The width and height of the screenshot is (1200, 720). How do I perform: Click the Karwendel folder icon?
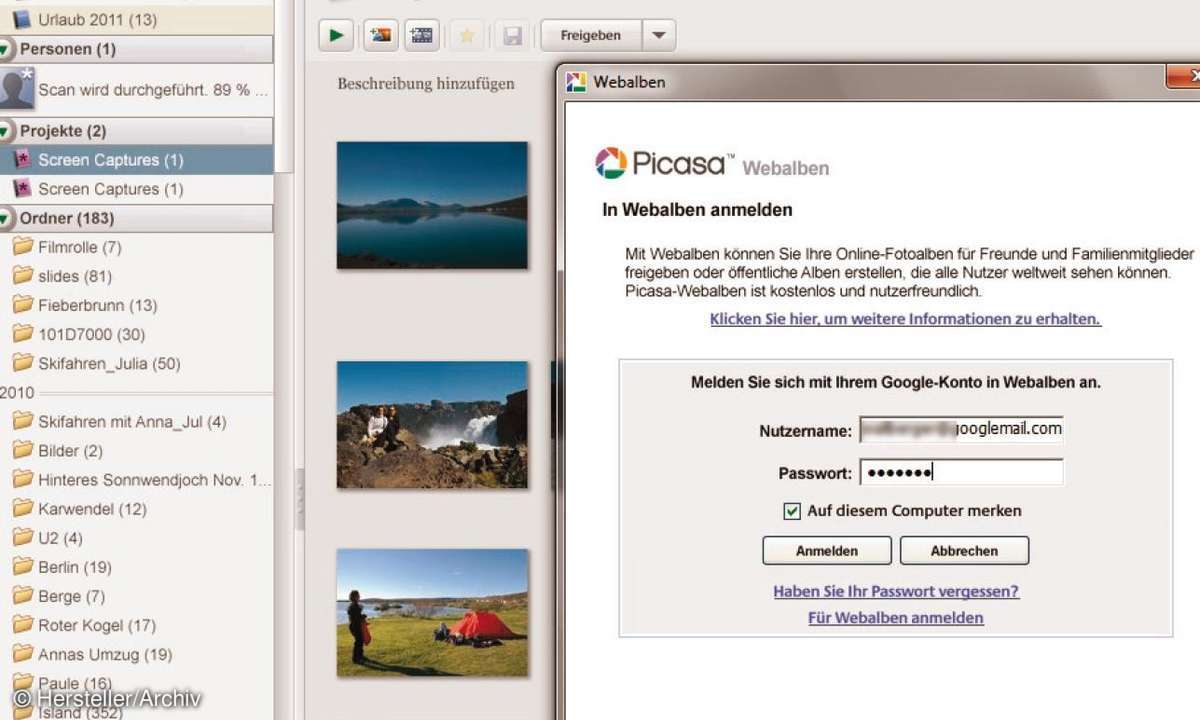tap(22, 509)
